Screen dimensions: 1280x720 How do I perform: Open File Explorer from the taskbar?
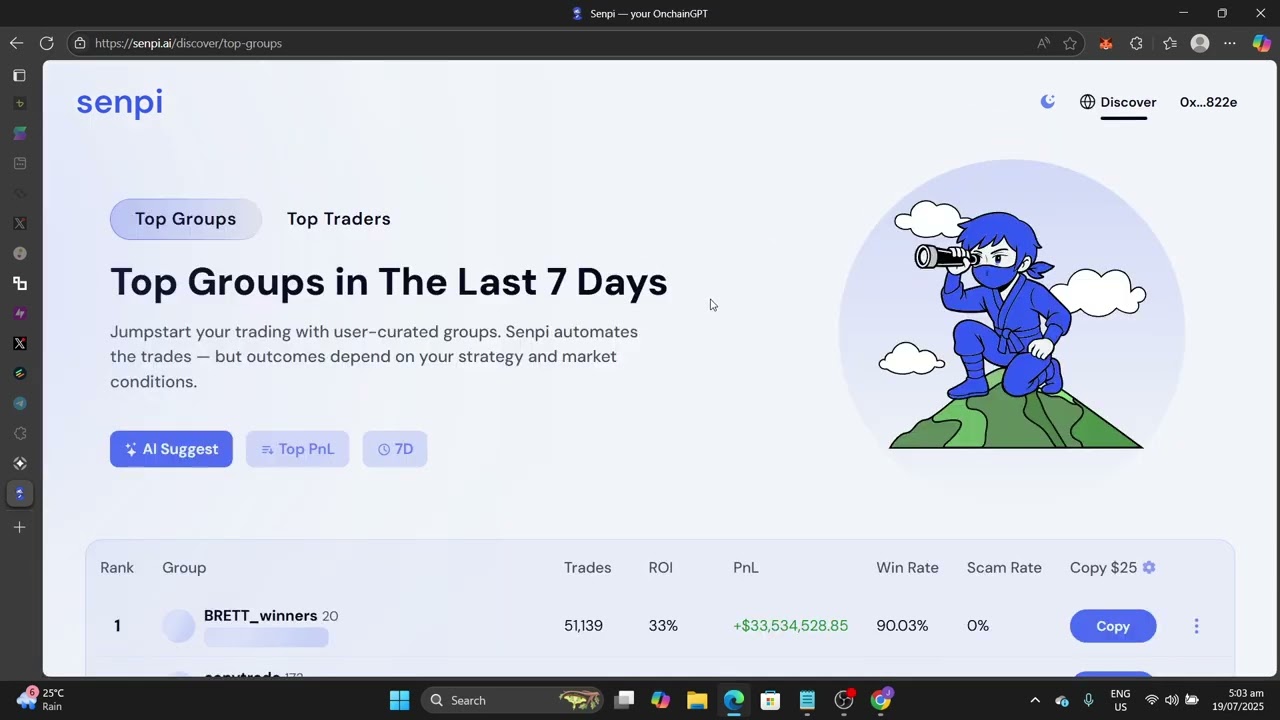tap(697, 700)
